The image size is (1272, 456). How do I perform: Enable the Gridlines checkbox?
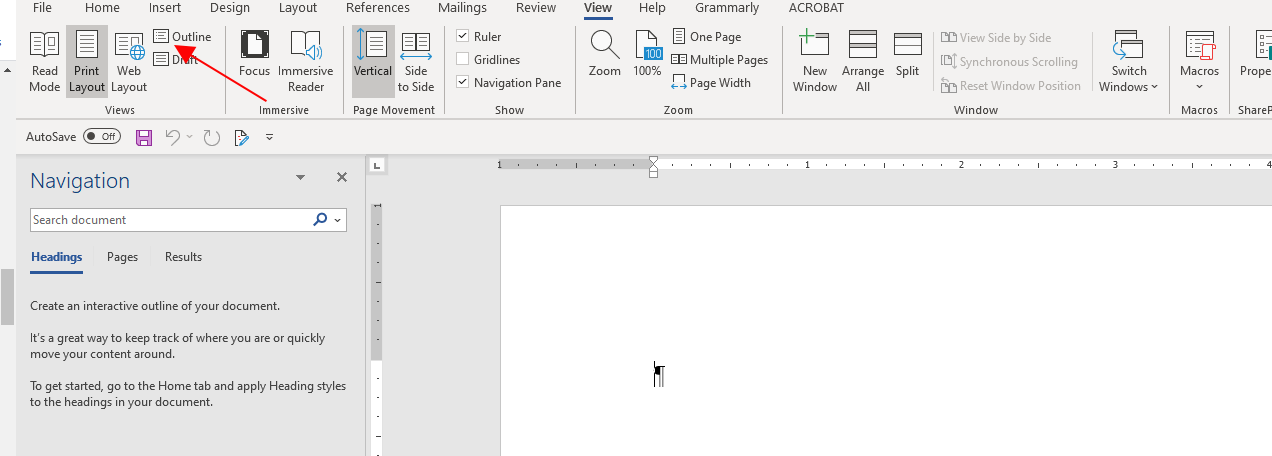click(x=463, y=60)
